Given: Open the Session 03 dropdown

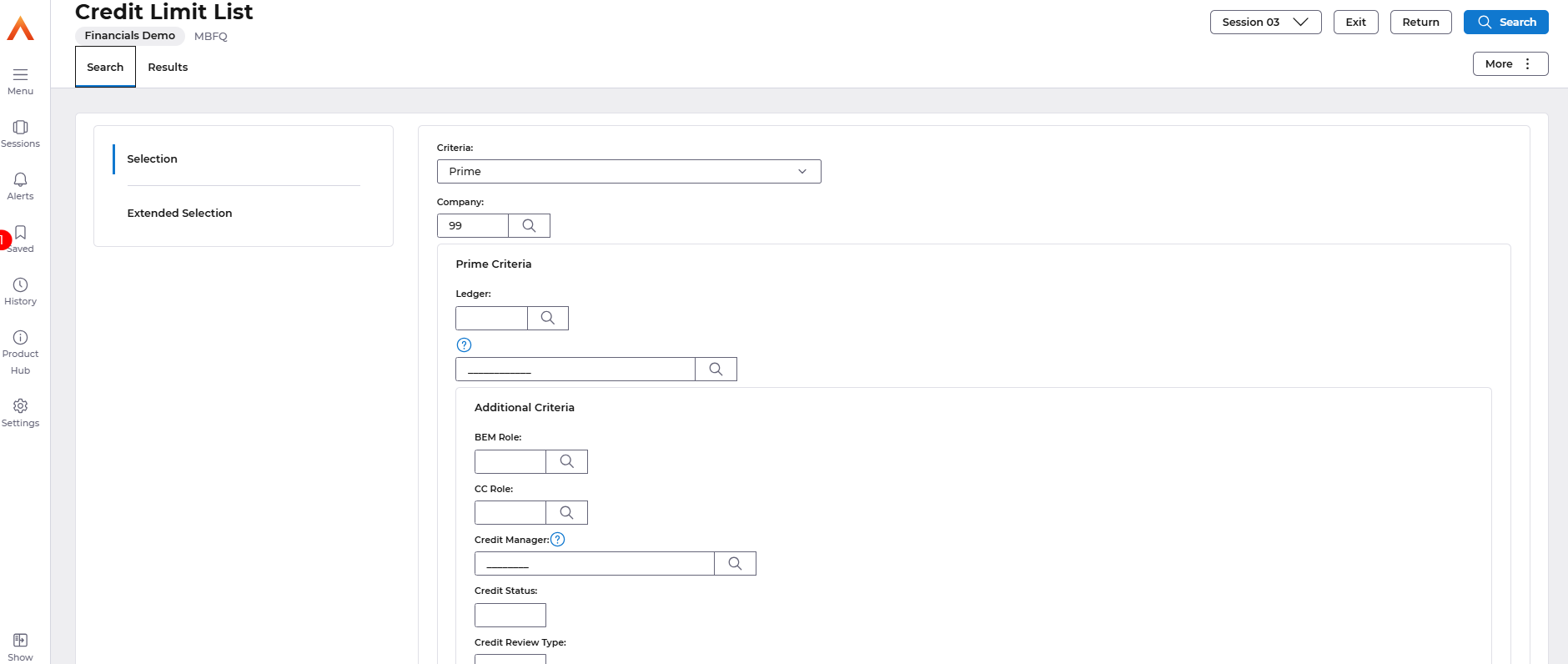Looking at the screenshot, I should (1265, 22).
